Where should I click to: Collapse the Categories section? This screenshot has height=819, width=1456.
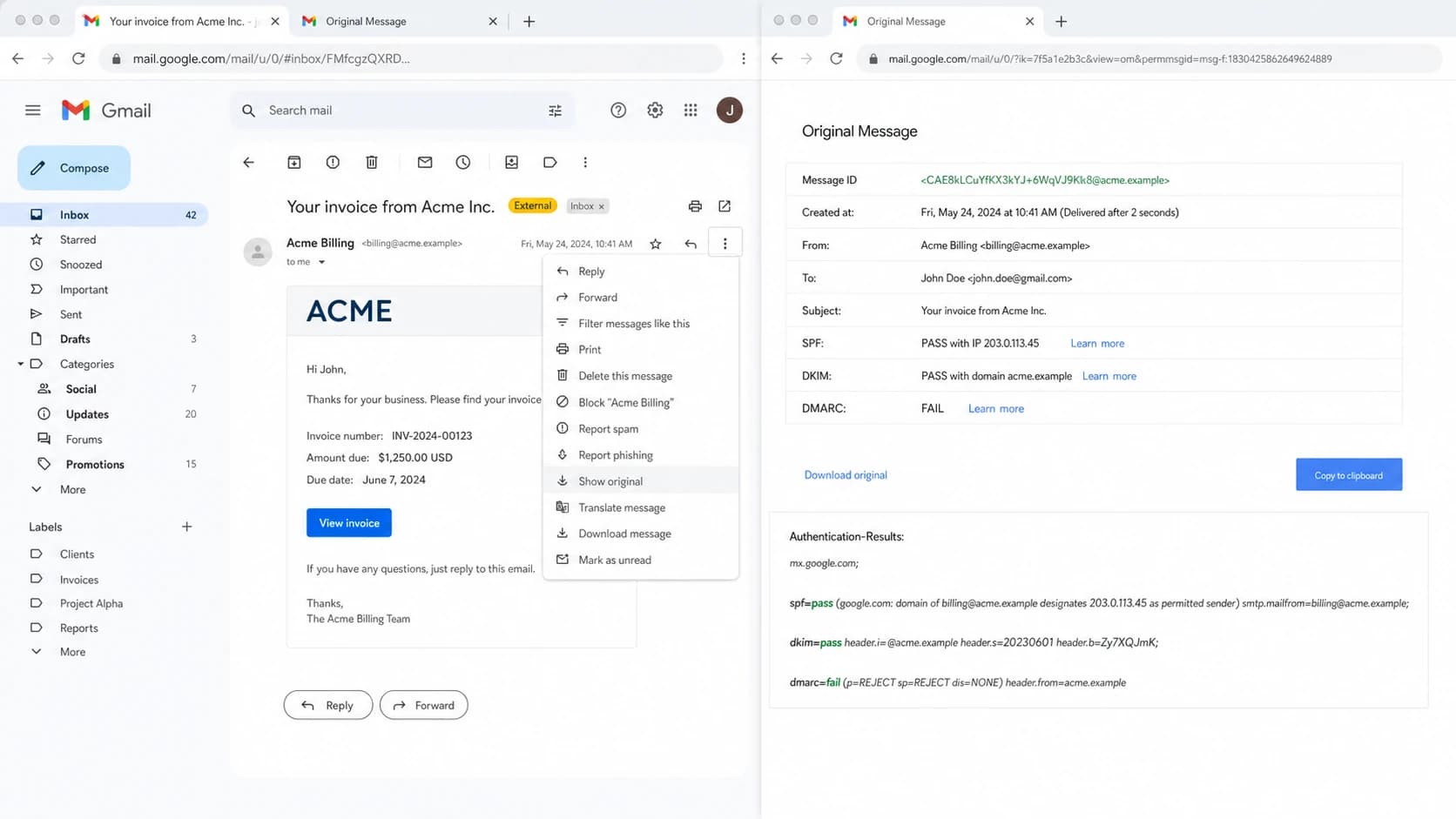tap(21, 364)
